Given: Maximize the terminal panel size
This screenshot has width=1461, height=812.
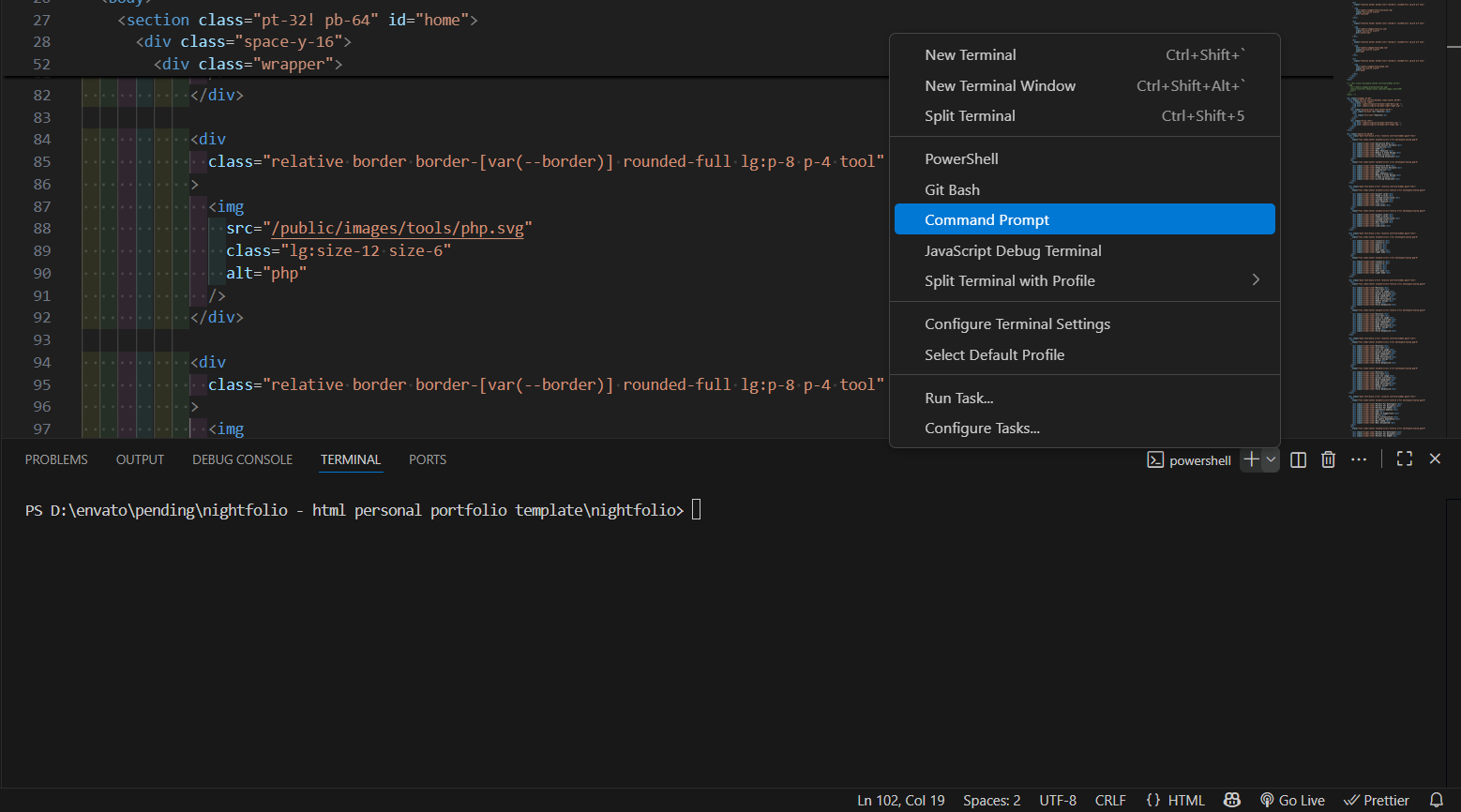Looking at the screenshot, I should [x=1404, y=459].
